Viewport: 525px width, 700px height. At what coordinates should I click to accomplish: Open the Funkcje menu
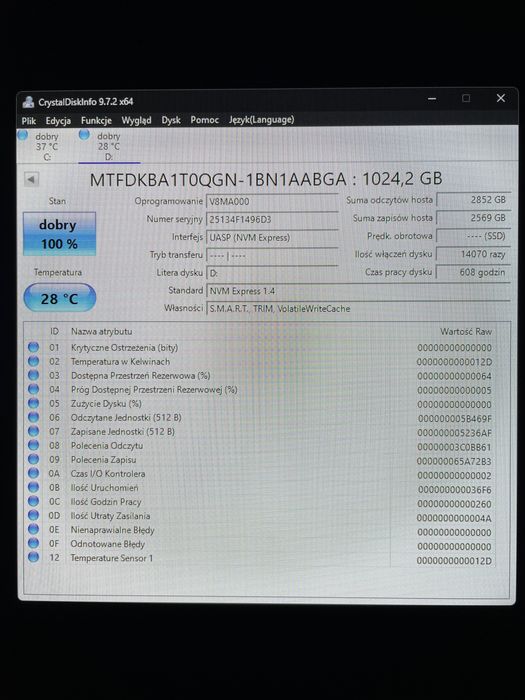point(96,121)
